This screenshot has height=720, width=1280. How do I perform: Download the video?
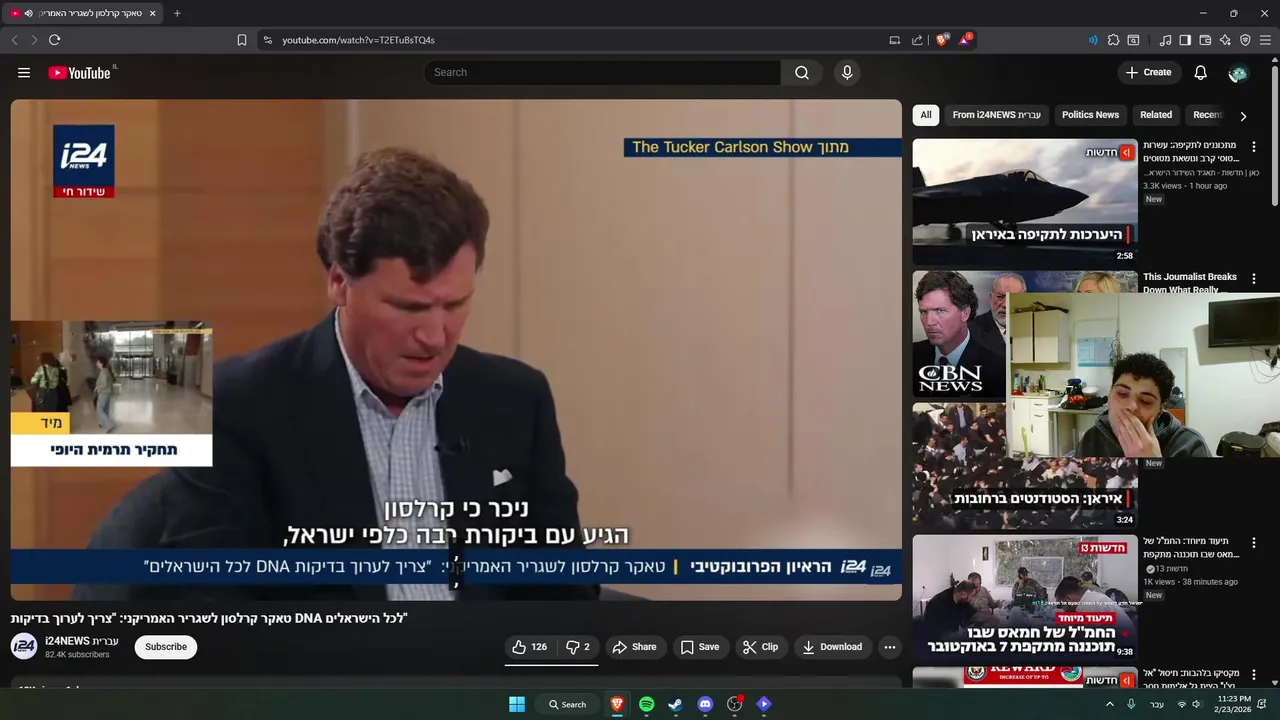point(833,647)
